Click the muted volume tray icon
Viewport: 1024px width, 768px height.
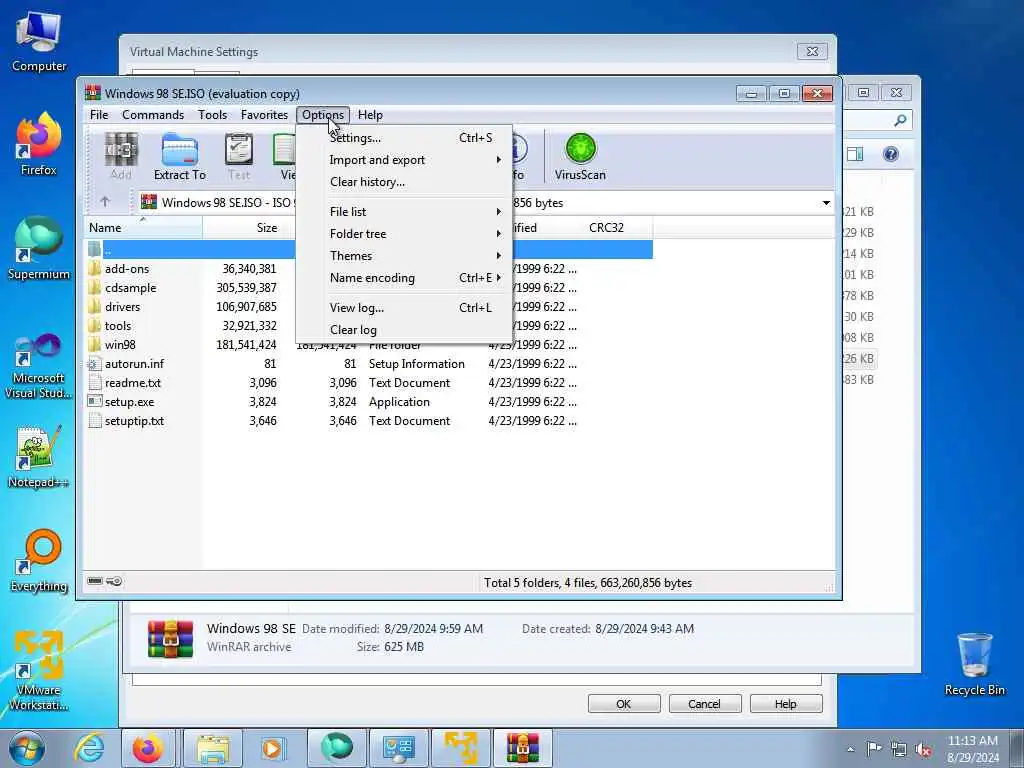pyautogui.click(x=923, y=749)
